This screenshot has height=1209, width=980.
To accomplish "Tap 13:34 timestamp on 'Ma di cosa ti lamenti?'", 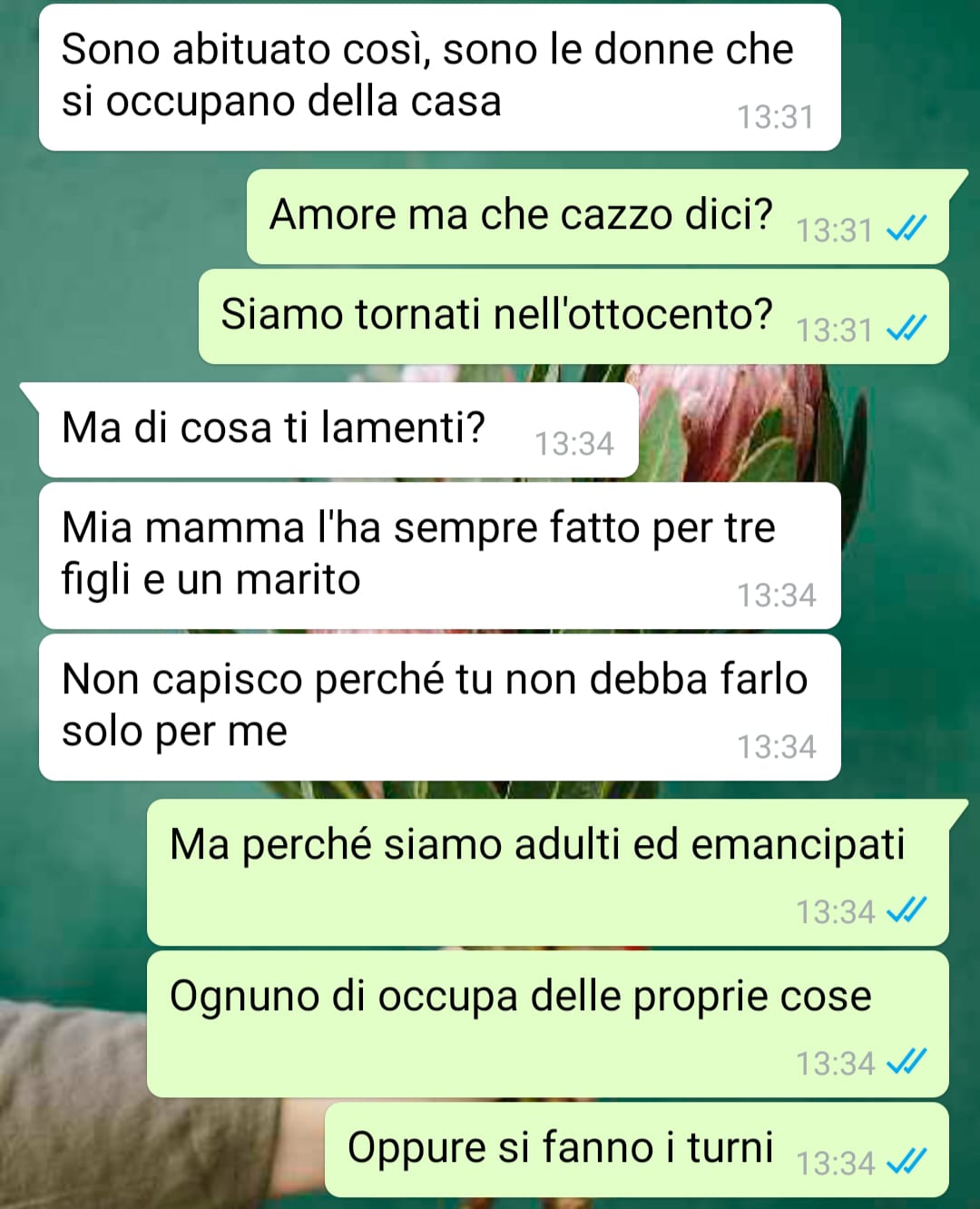I will pyautogui.click(x=573, y=444).
